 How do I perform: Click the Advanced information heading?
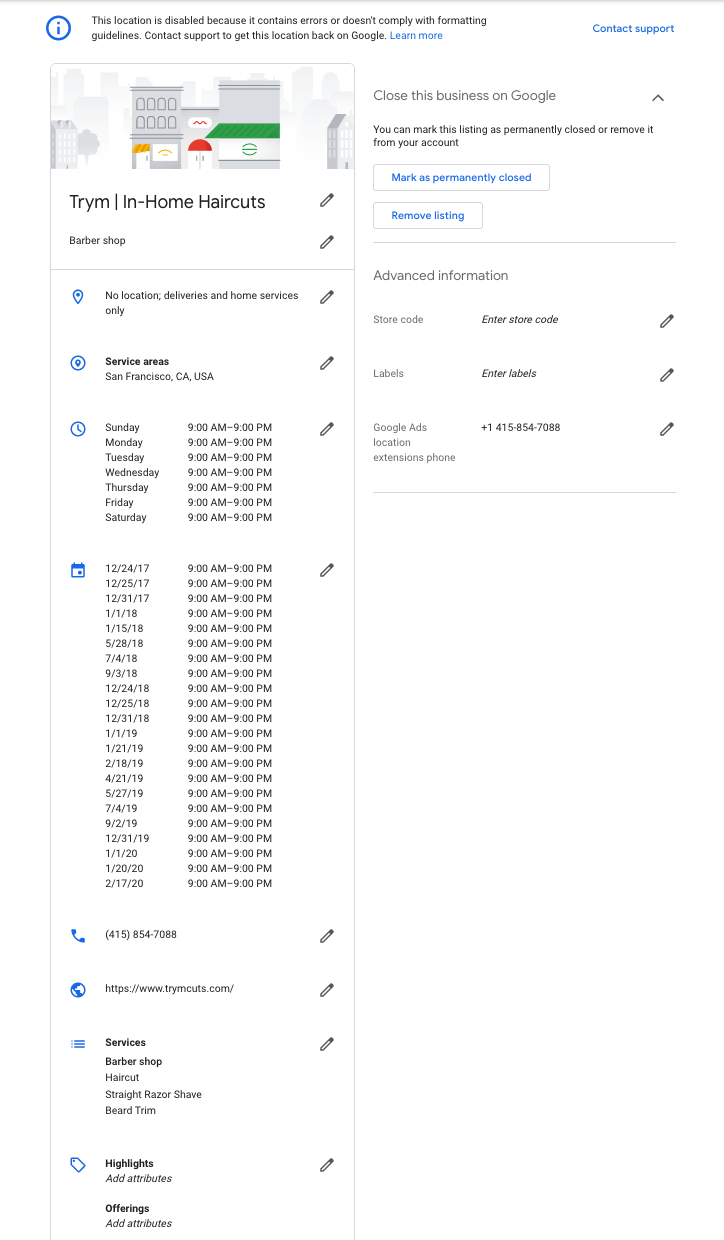[x=441, y=276]
